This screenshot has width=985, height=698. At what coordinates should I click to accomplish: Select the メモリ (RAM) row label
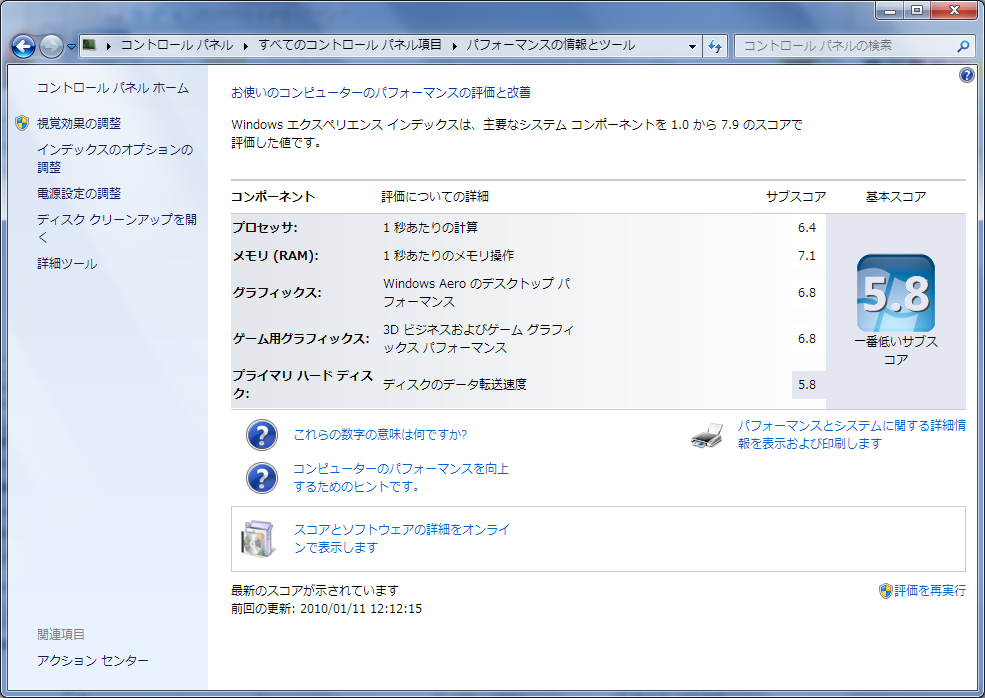click(x=276, y=256)
